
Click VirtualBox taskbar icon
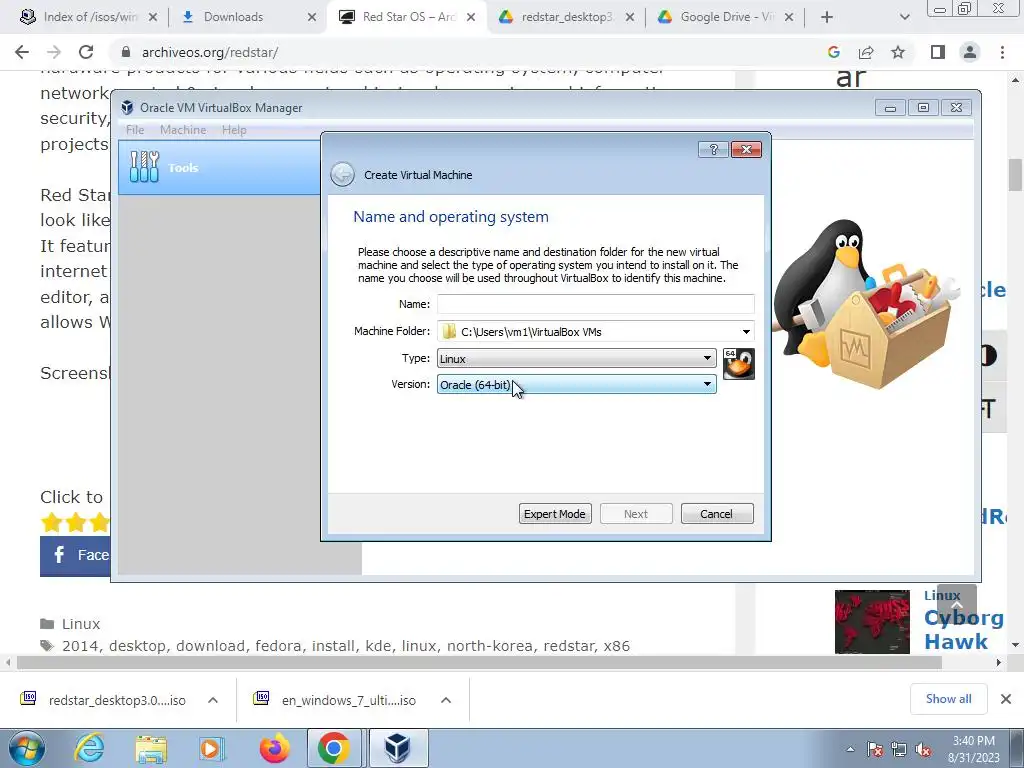[x=397, y=748]
